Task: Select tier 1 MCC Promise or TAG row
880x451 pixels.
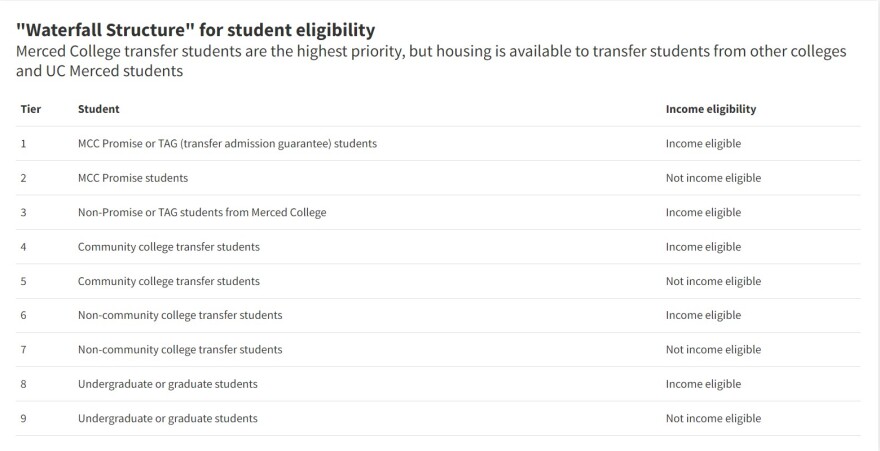Action: (x=438, y=144)
